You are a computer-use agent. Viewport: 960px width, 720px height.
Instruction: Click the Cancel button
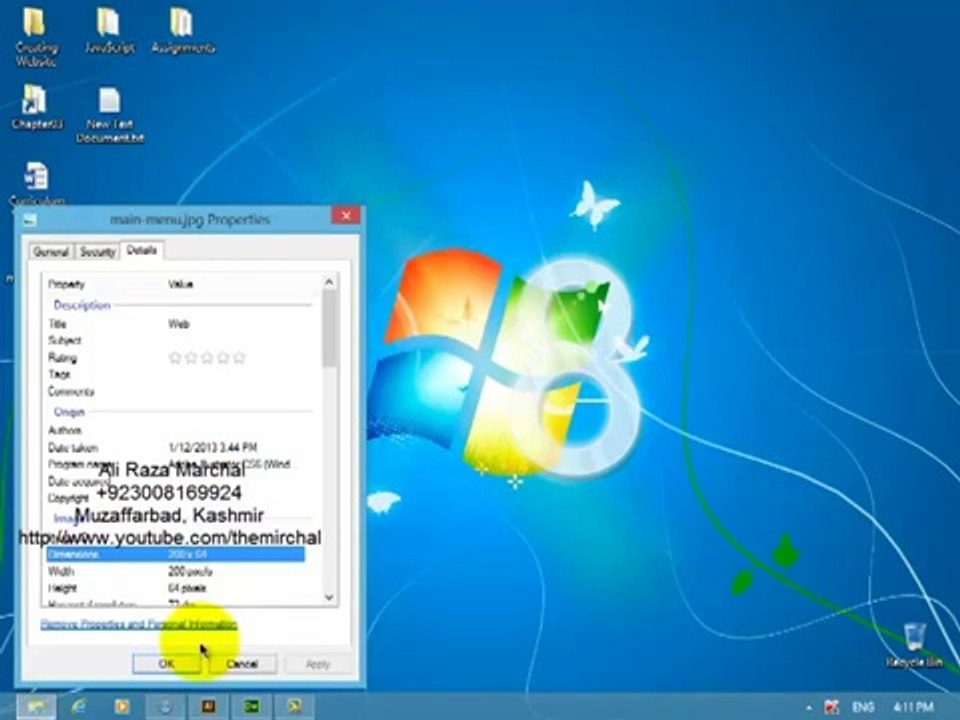(242, 664)
